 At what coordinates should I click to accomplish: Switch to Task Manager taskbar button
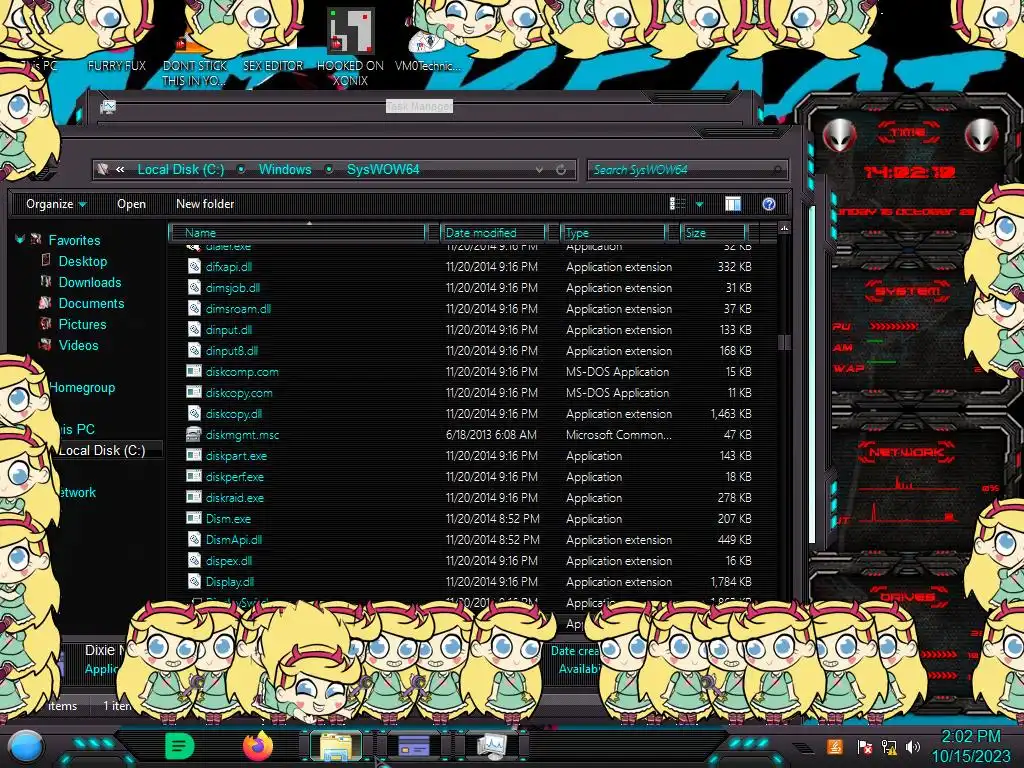click(491, 746)
